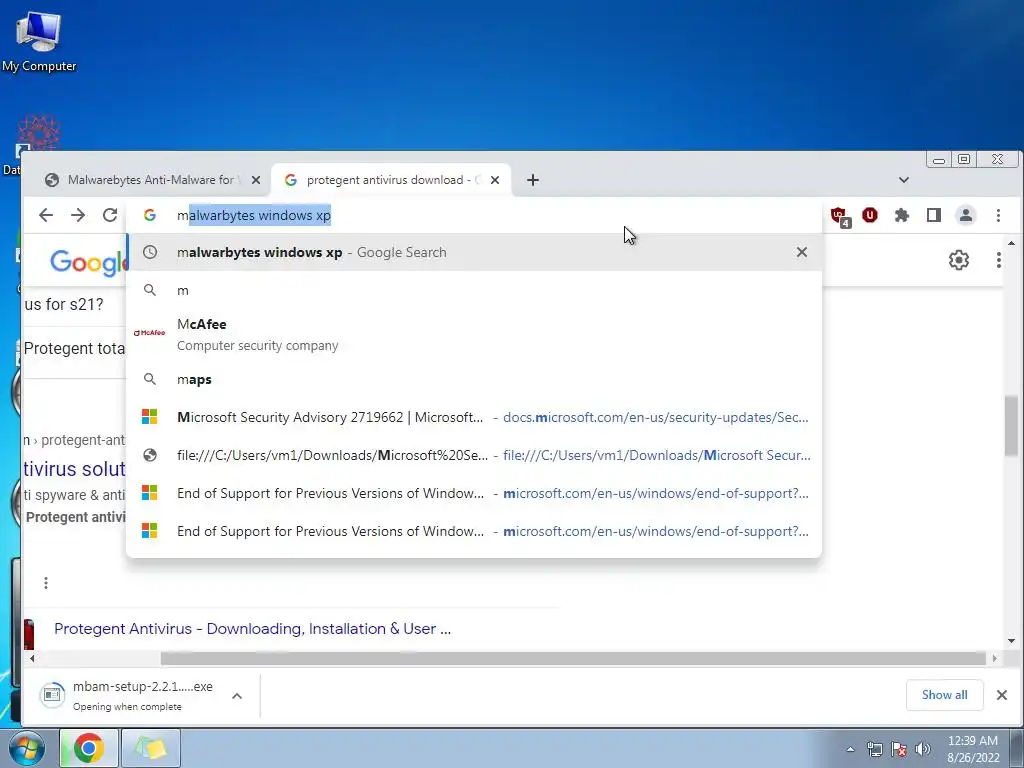Viewport: 1024px width, 768px height.
Task: Go forward with the forward arrow
Action: click(78, 215)
